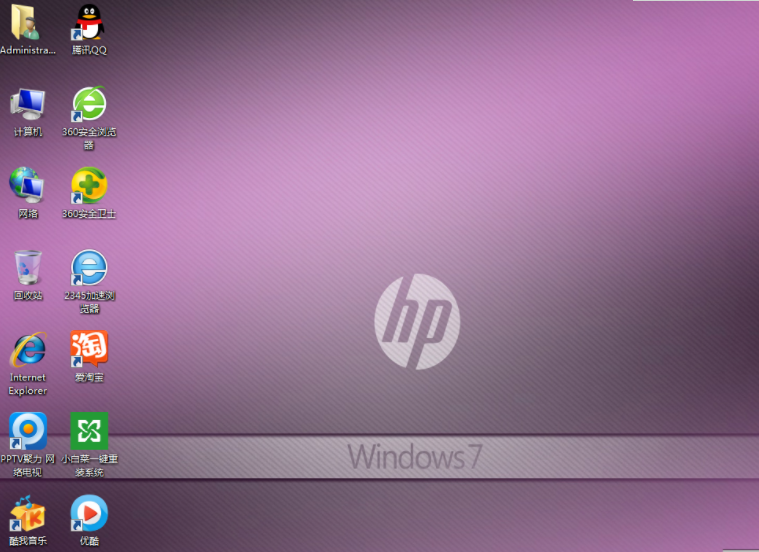
Task: Select the 2345加速浏览器 browser icon
Action: (x=89, y=267)
